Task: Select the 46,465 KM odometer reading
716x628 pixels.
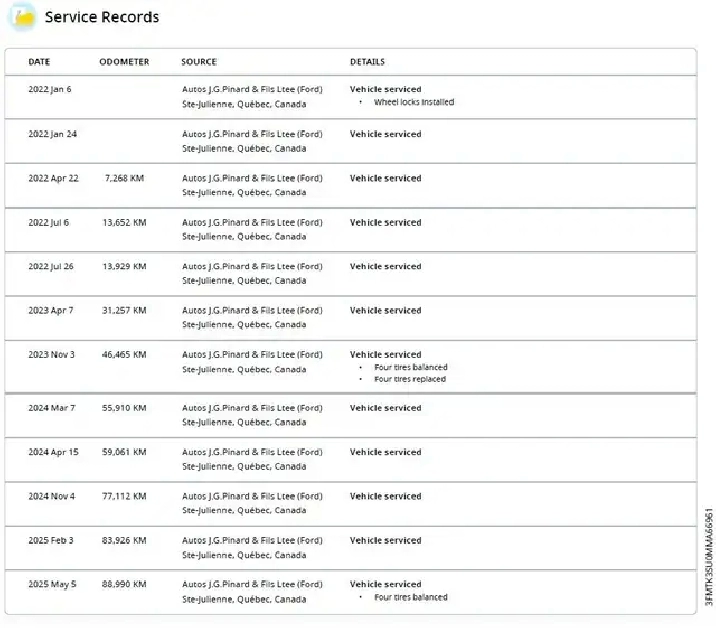Action: 124,354
